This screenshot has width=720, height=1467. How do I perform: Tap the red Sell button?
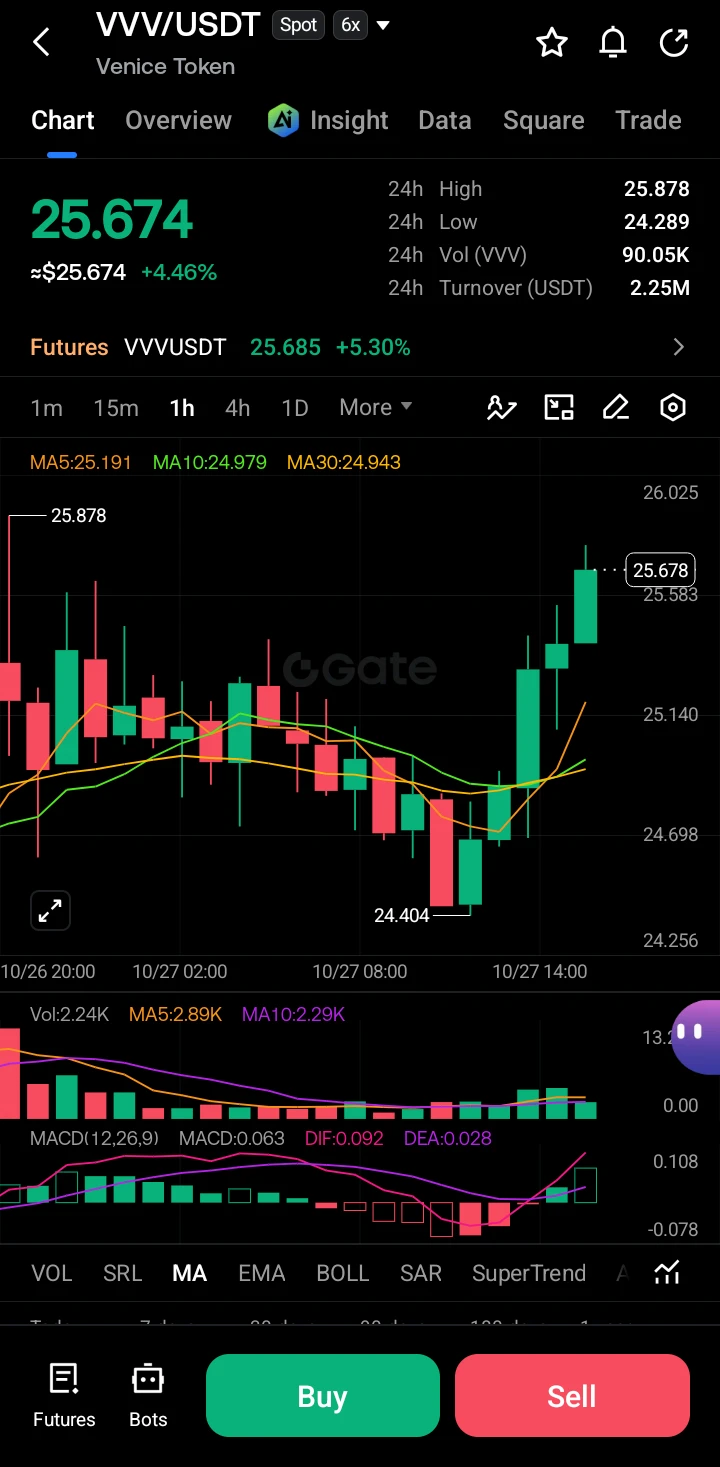[572, 1396]
